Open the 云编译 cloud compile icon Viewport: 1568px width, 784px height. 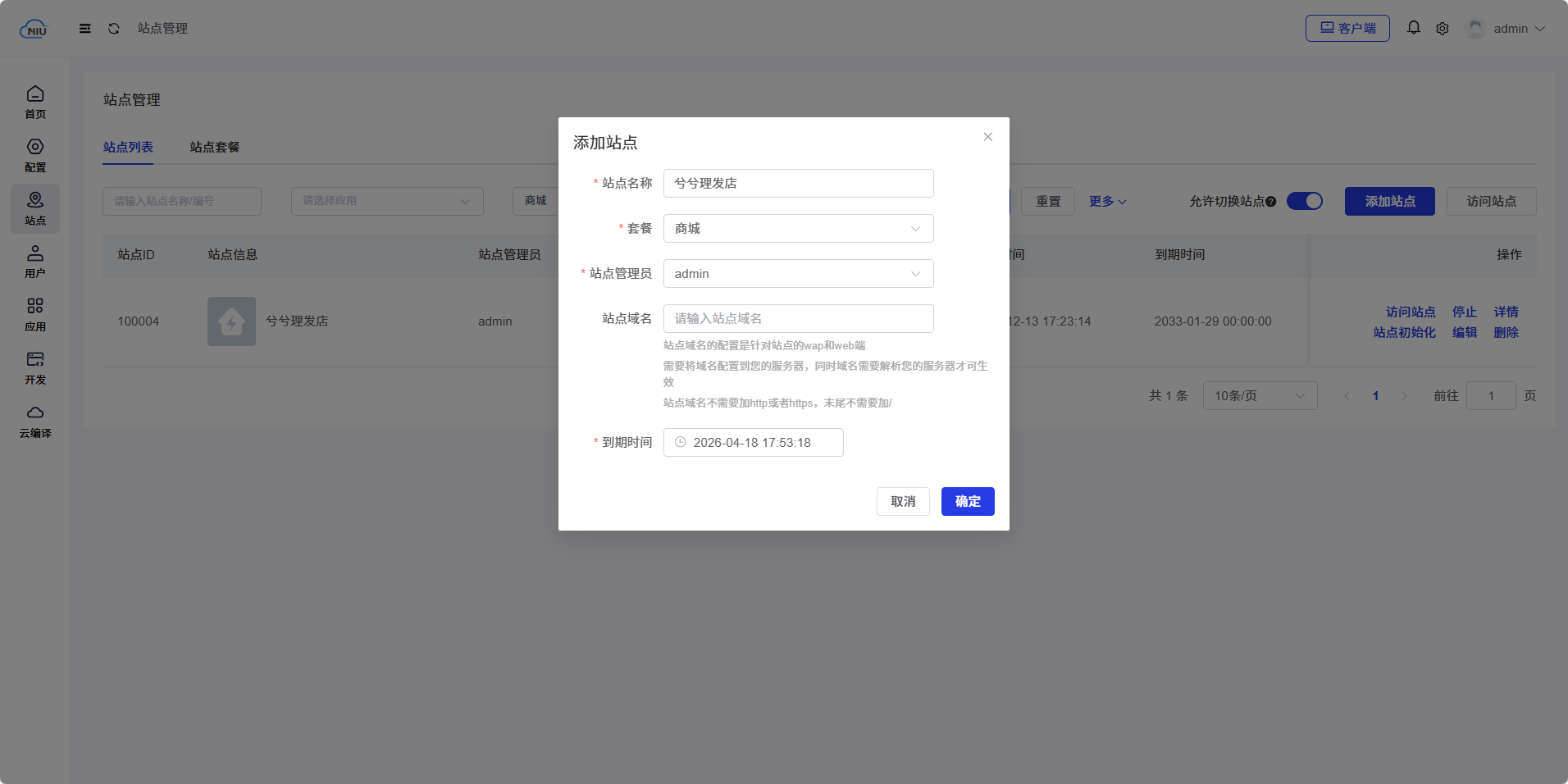(35, 421)
